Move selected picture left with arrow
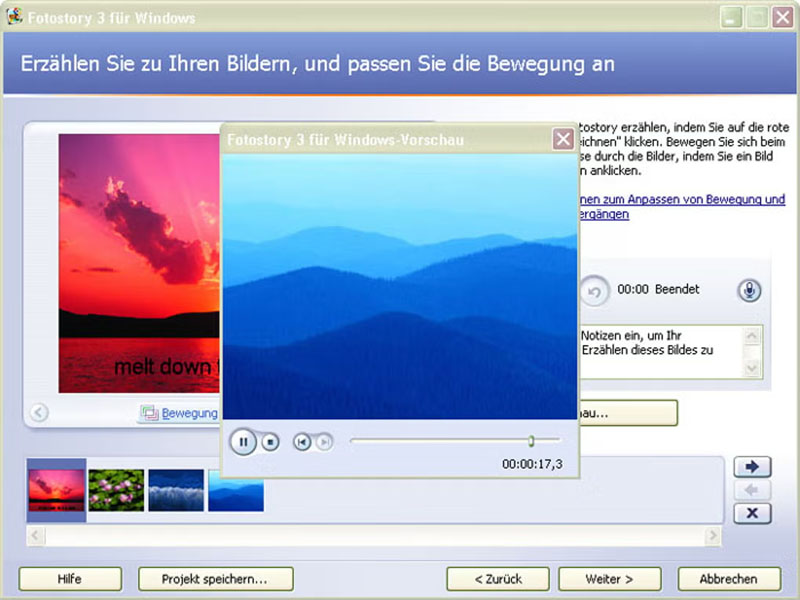800x600 pixels. click(x=752, y=490)
